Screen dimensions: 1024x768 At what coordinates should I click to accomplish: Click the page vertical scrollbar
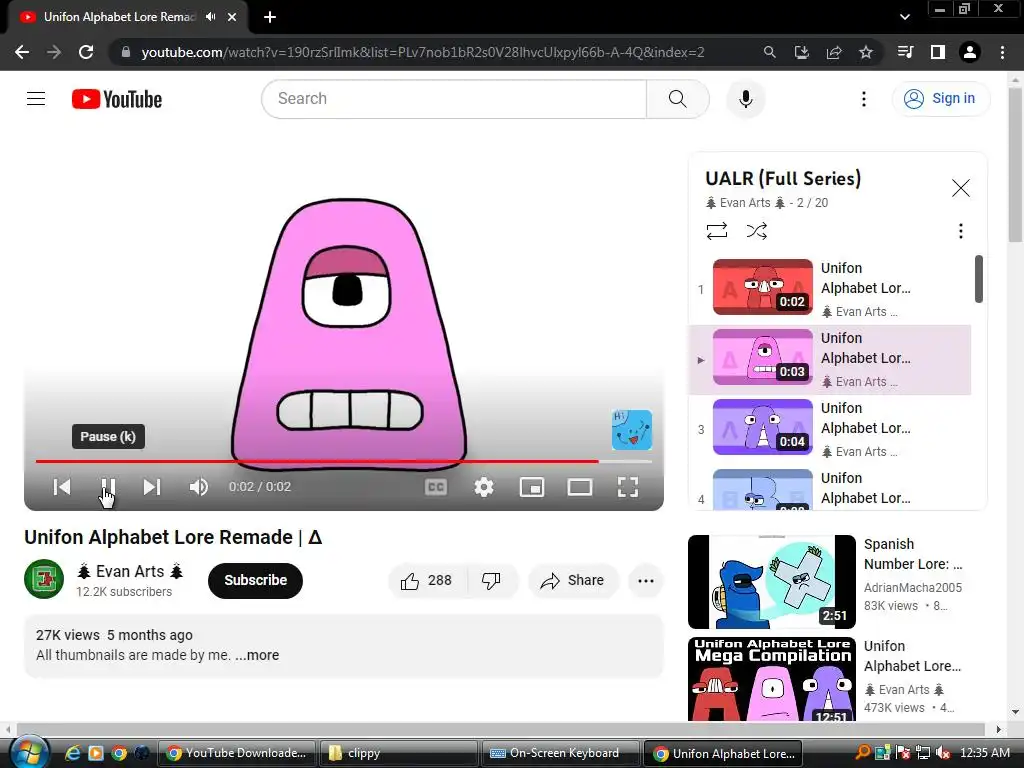coord(1016,165)
